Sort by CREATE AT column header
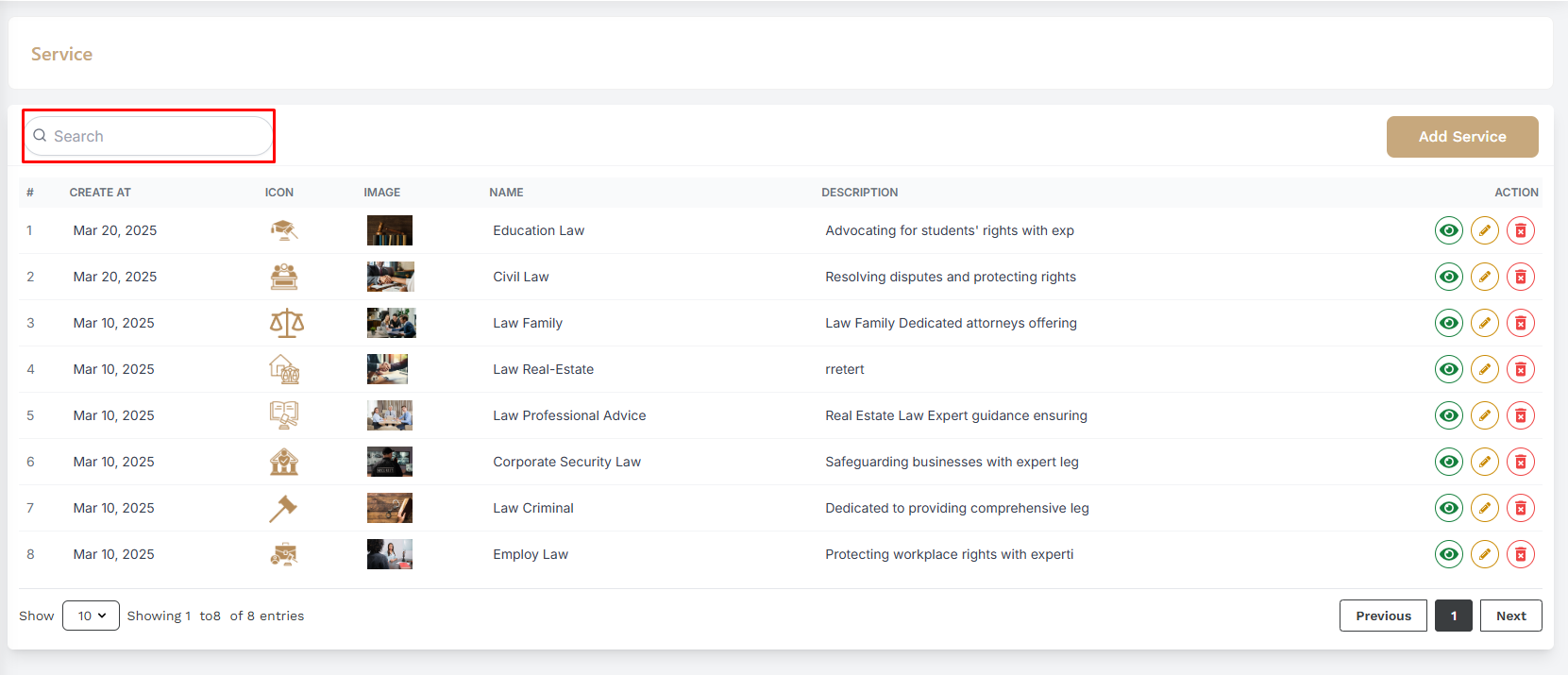1568x675 pixels. 100,193
